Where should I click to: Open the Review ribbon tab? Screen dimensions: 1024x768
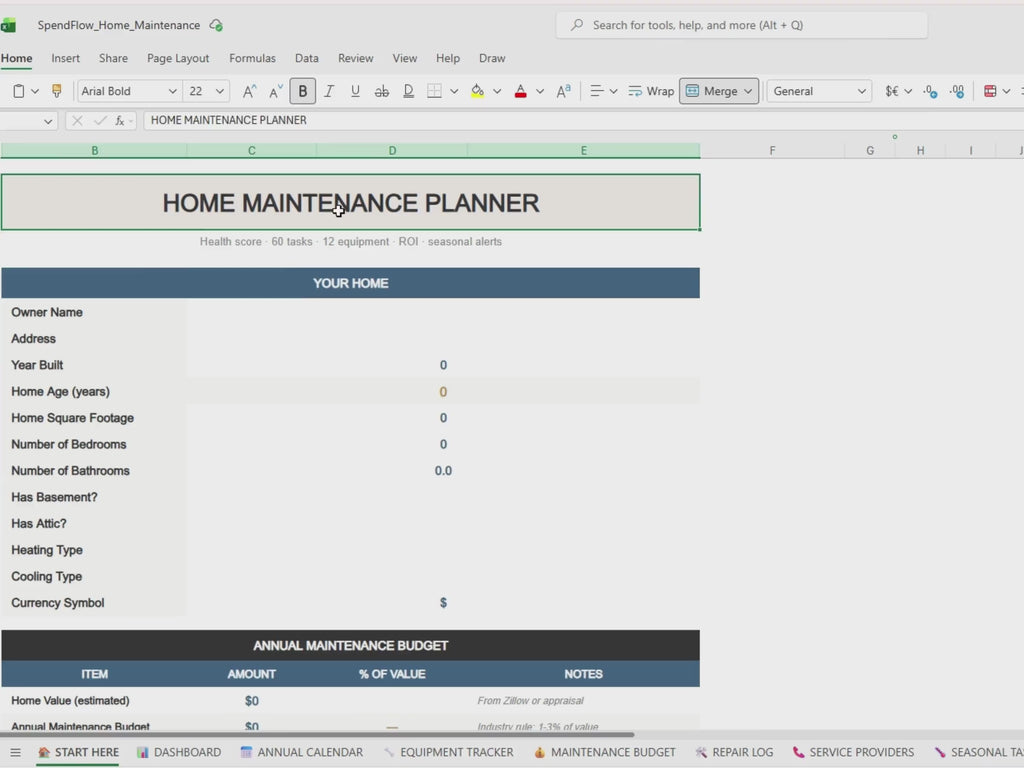(x=355, y=58)
